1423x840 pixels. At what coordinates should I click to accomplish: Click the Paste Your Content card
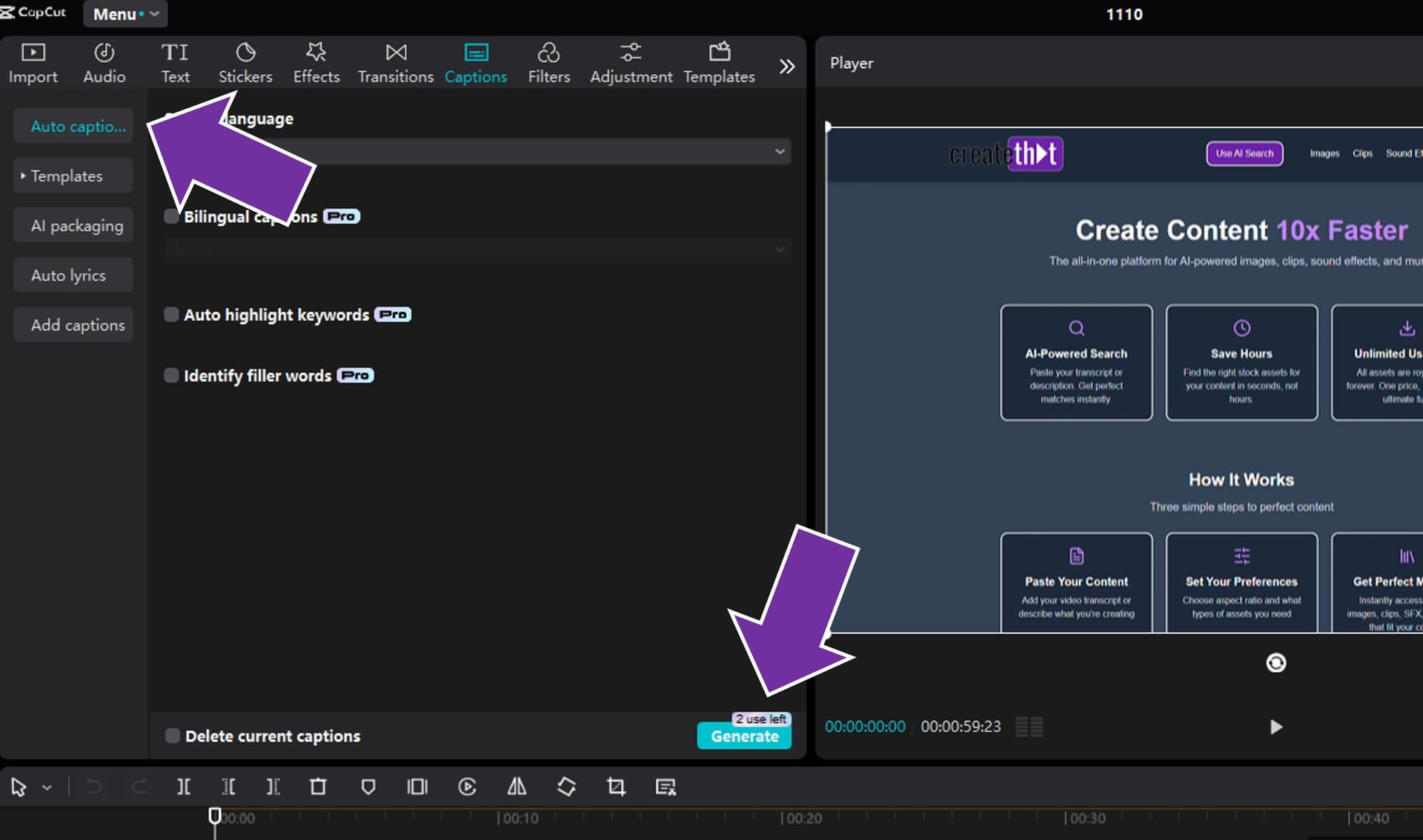point(1076,582)
